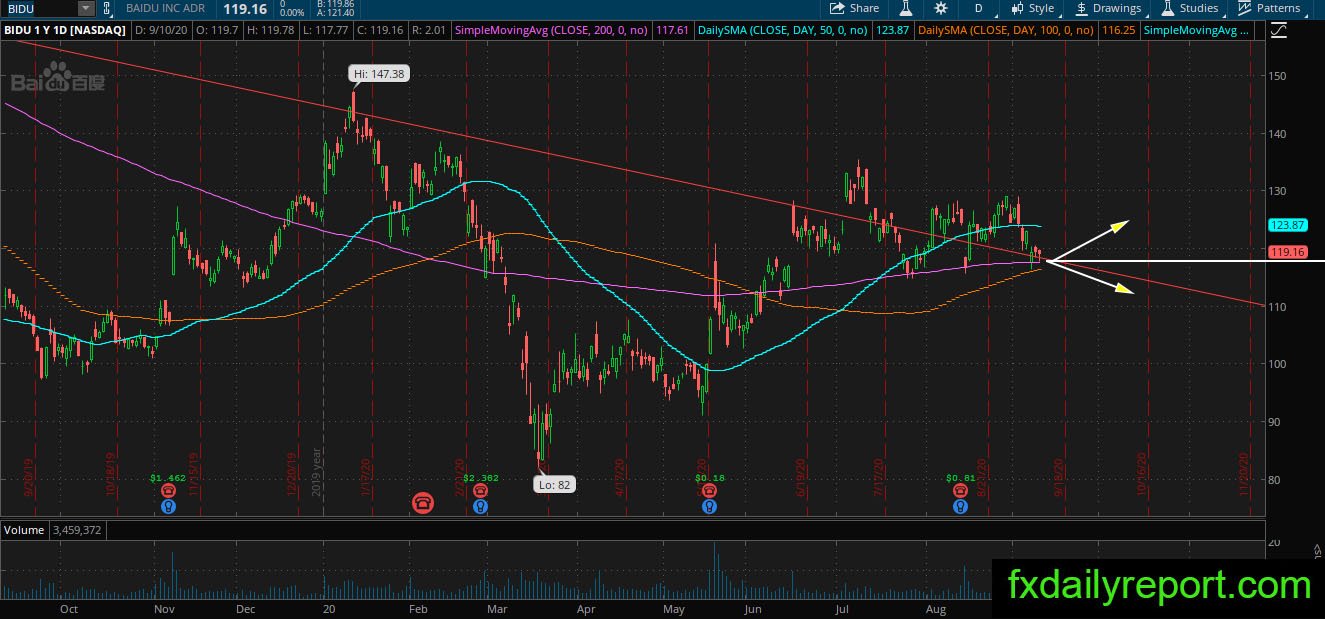Screen dimensions: 1325x619
Task: Click the small indicator icon beside the symbol dropdown
Action: (x=106, y=8)
